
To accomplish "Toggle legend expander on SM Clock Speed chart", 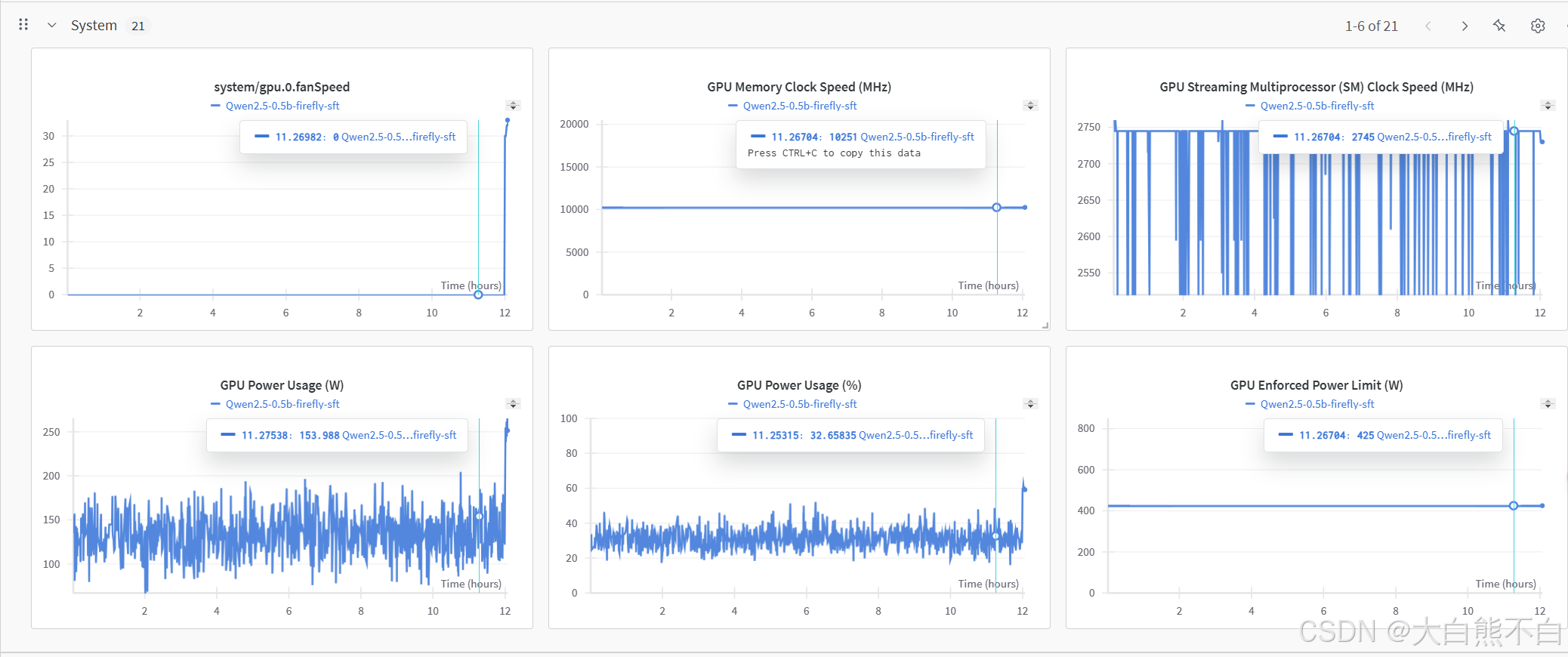I will (1548, 106).
